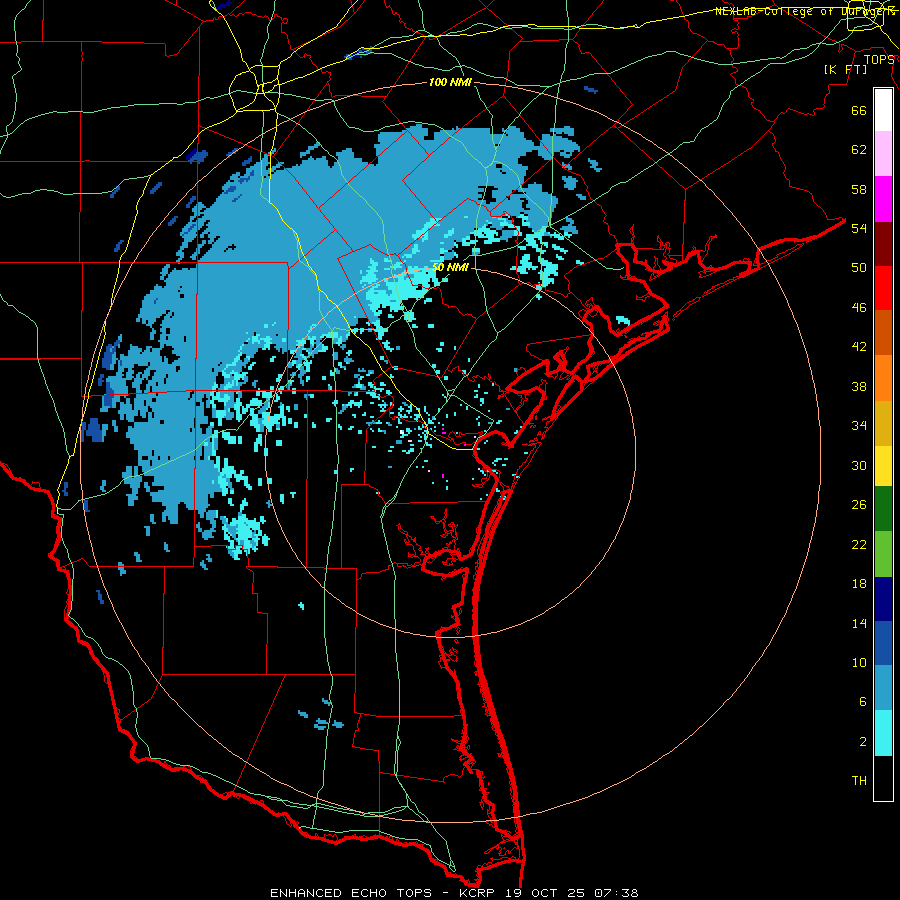
Task: Click the cyan legend swatch
Action: 883,733
